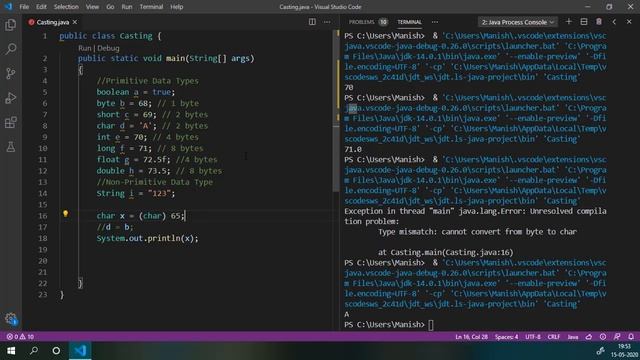The height and width of the screenshot is (360, 640).
Task: Open the File menu
Action: 24,7
